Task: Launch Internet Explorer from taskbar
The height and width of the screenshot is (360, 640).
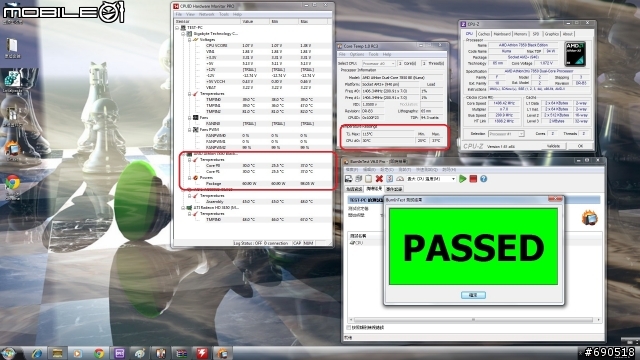Action: click(37, 353)
